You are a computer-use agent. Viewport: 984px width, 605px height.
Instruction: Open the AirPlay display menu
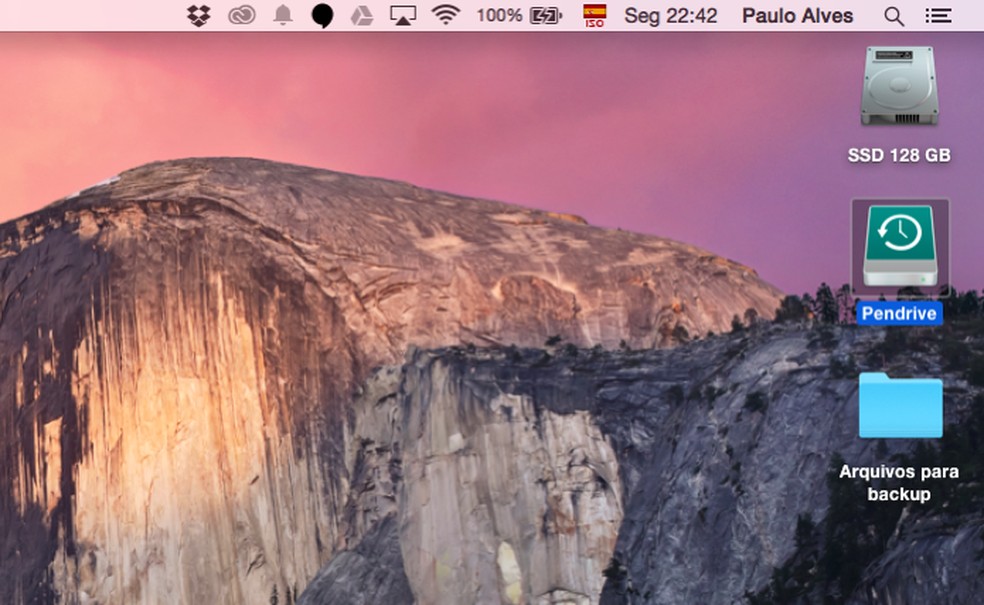[403, 16]
